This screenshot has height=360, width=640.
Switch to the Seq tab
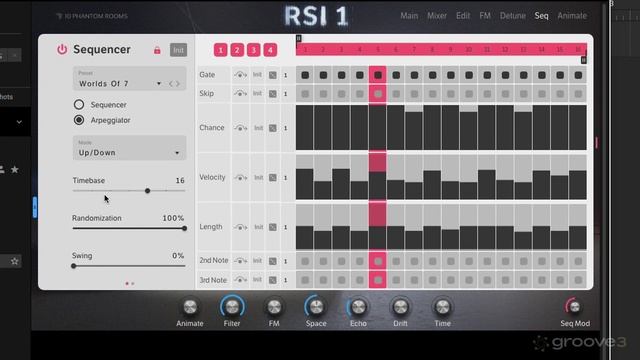click(x=541, y=16)
